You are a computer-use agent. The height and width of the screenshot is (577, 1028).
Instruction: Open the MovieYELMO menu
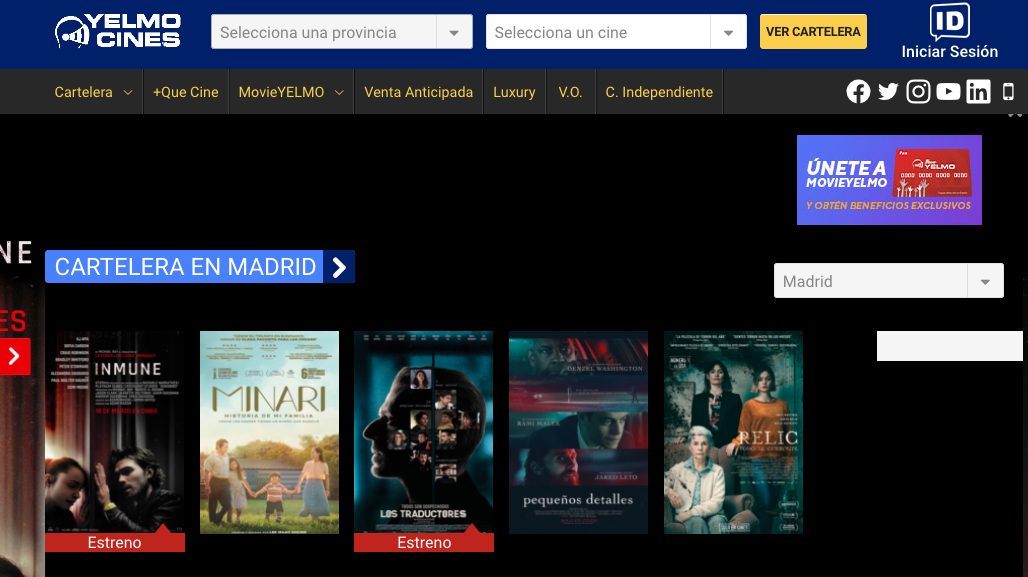pos(290,92)
